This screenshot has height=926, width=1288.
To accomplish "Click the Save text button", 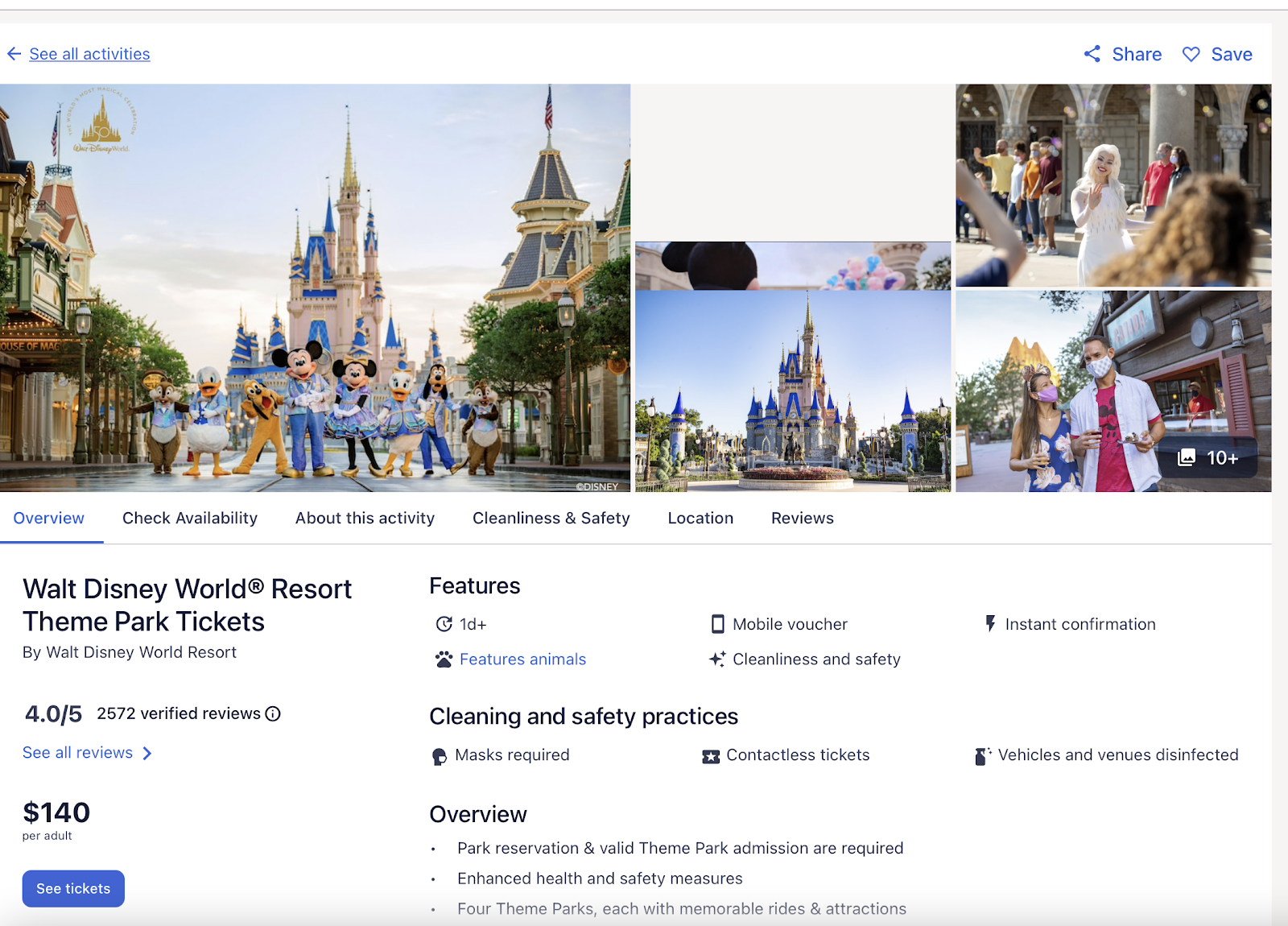I will click(1232, 54).
